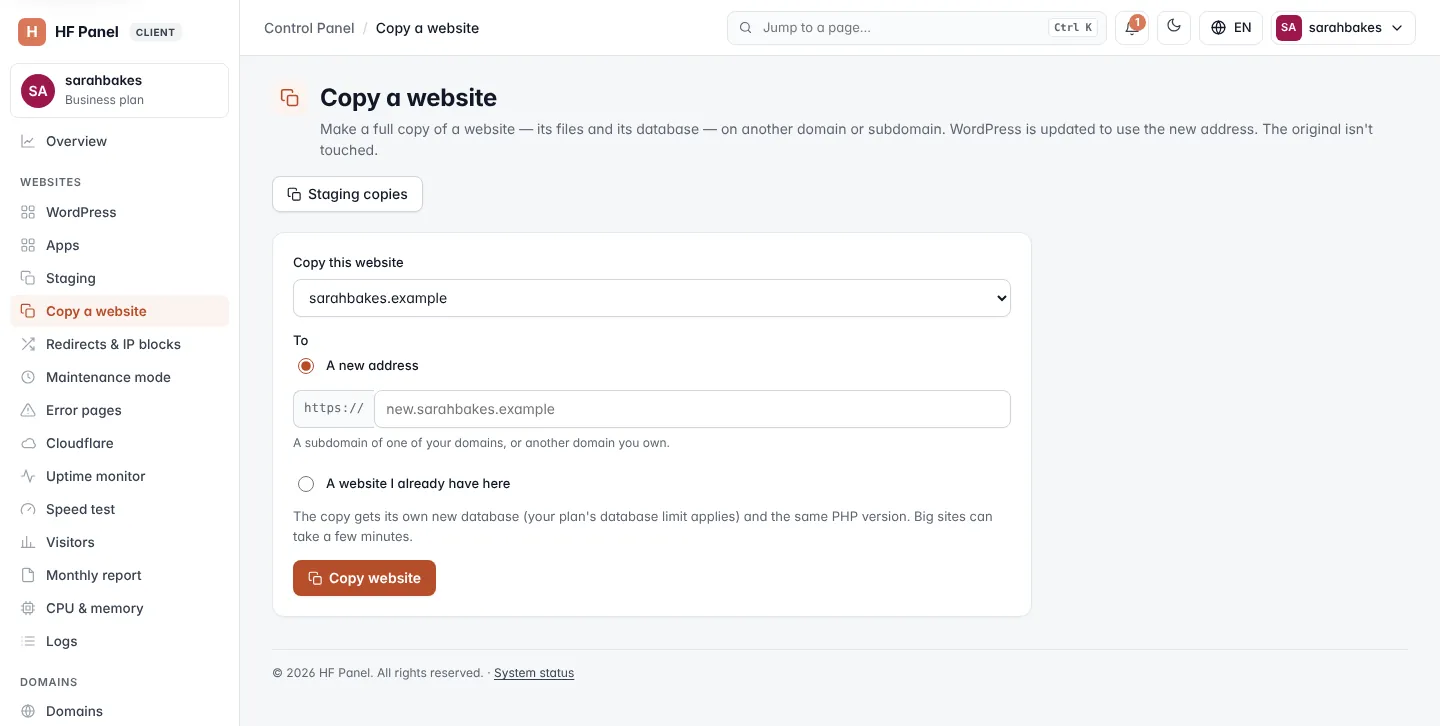Click the CLIENT badge beside HF Panel

point(155,32)
